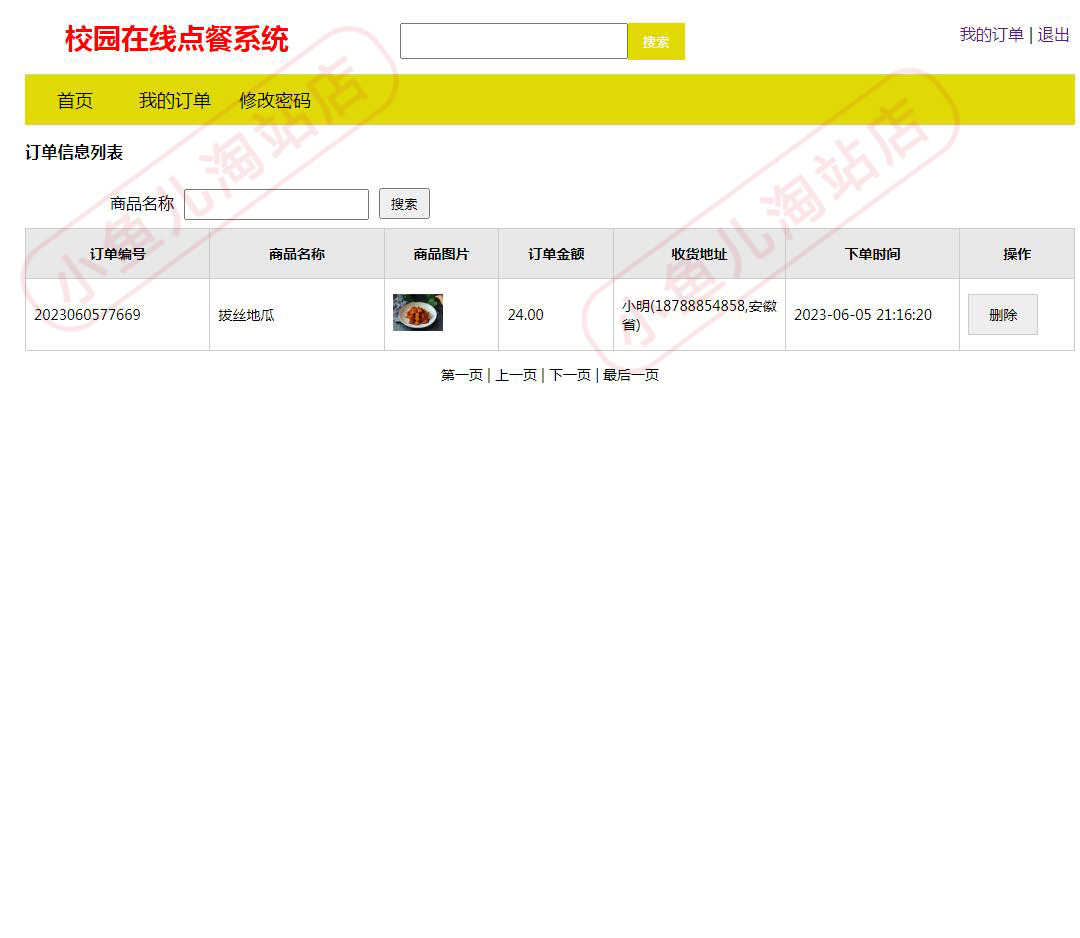Screen dimensions: 1080x938
Task: Focus the top search input box
Action: pyautogui.click(x=514, y=41)
